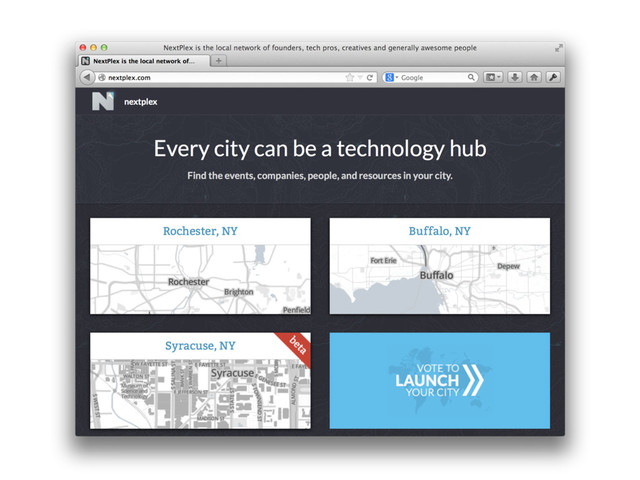The width and height of the screenshot is (640, 480).
Task: Click the search magnifier icon
Action: 471,77
